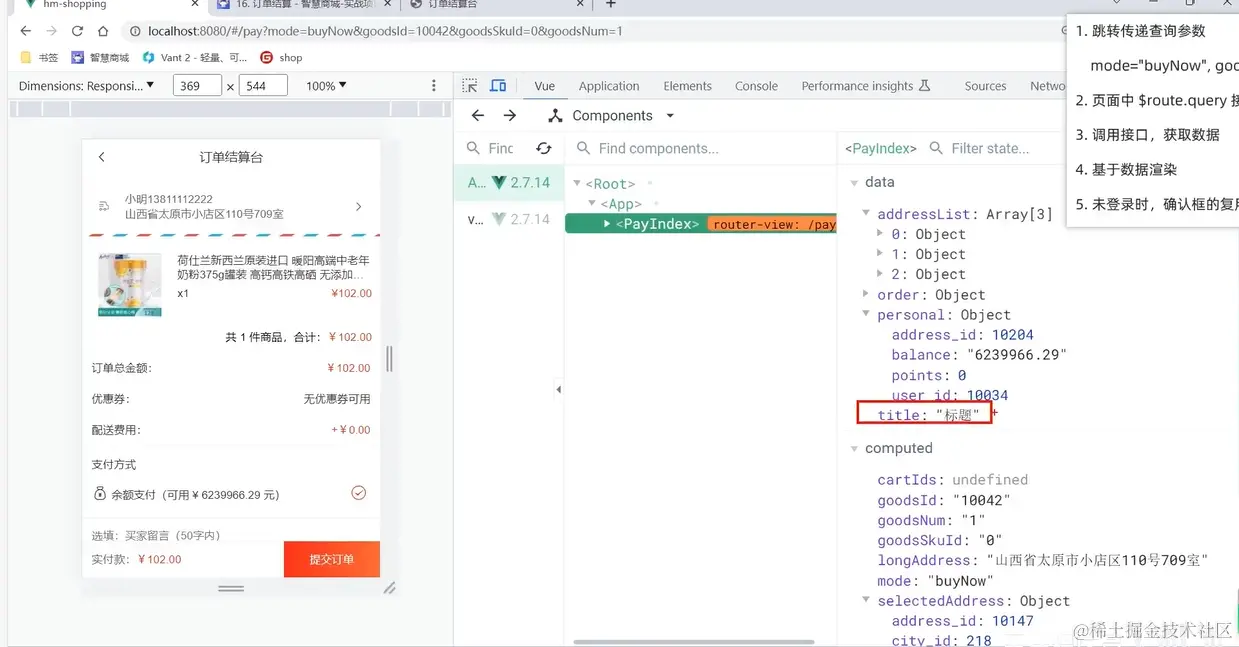View site information icon in address bar
Image resolution: width=1239 pixels, height=647 pixels.
(135, 31)
